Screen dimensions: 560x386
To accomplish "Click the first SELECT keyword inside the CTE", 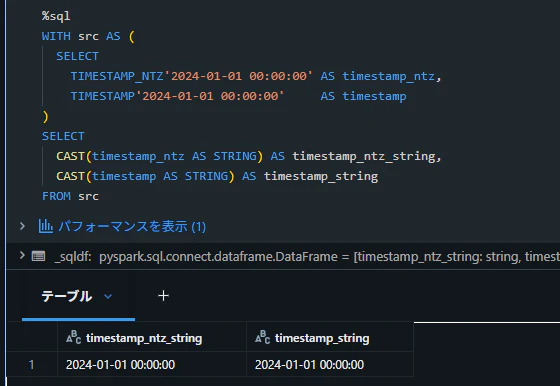I will pyautogui.click(x=78, y=56).
